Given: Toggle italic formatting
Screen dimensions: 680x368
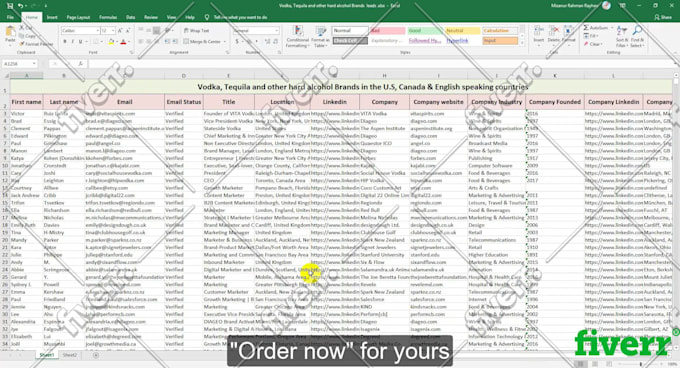Looking at the screenshot, I should [72, 42].
